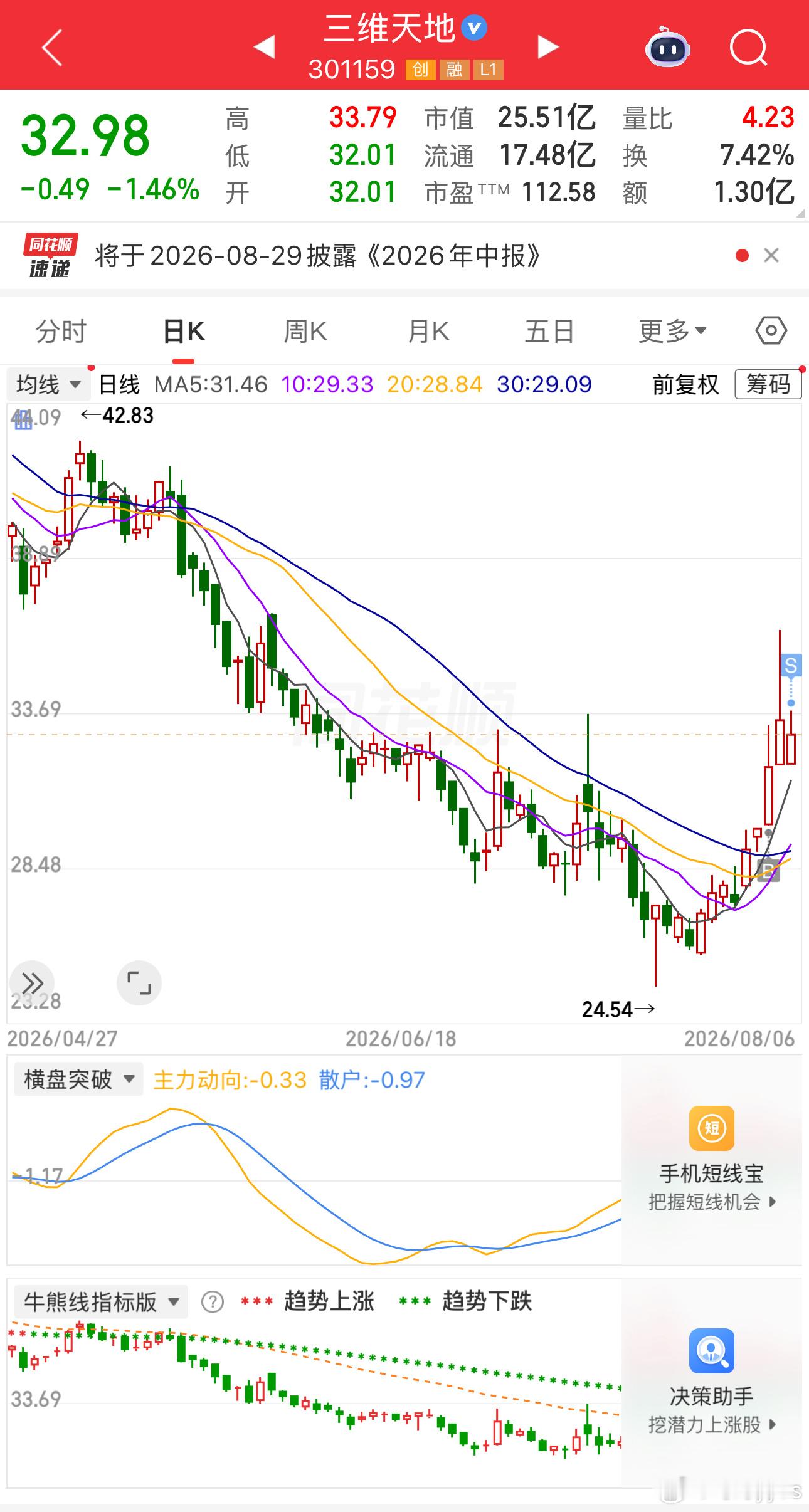Open the 更多 periods dropdown
Image resolution: width=809 pixels, height=1512 pixels.
[x=672, y=331]
